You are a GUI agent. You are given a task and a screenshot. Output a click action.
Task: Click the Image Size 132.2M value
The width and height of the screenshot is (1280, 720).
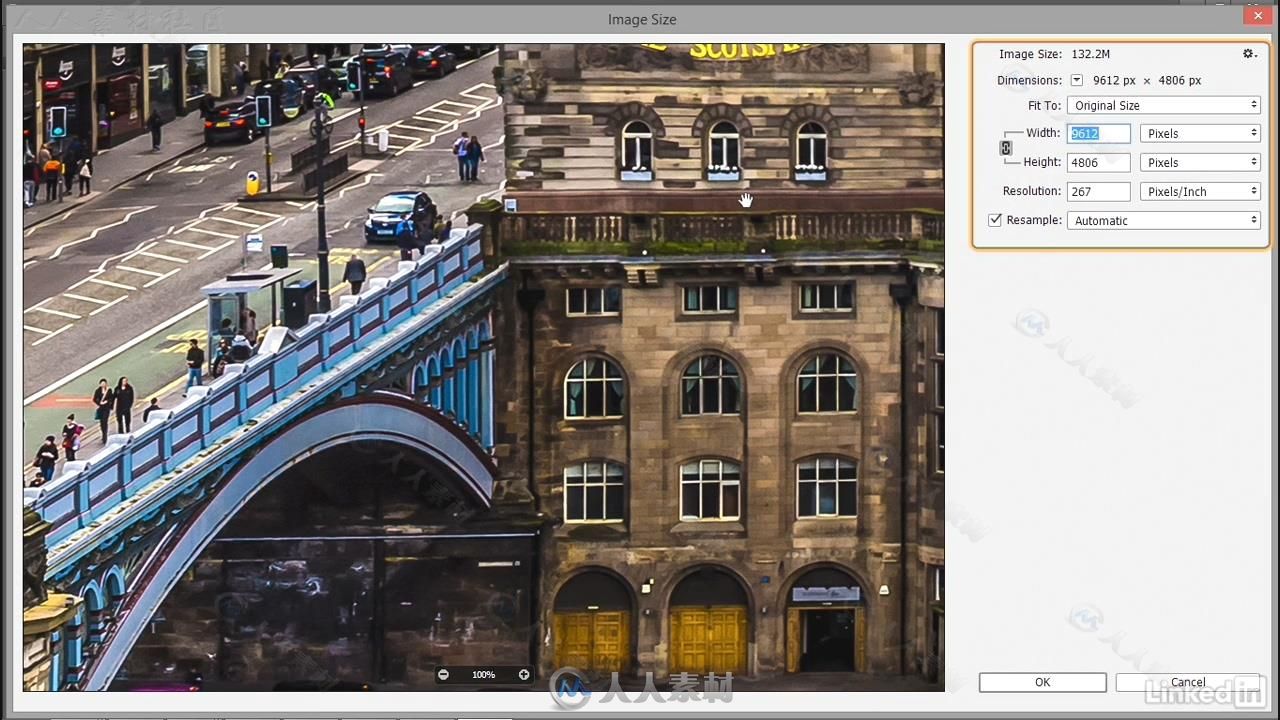[x=1091, y=54]
